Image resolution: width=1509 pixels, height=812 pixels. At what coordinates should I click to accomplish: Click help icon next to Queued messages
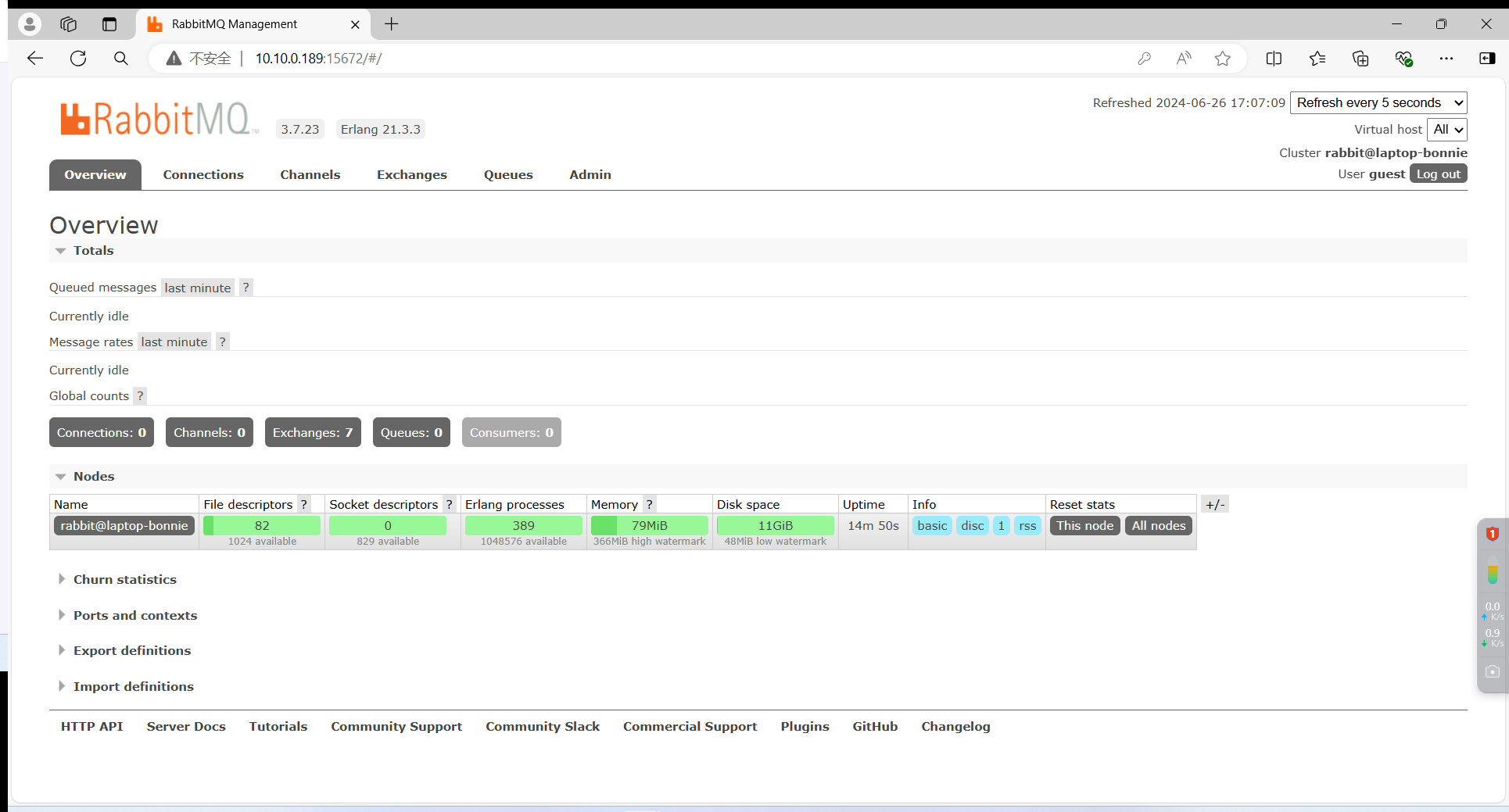[x=246, y=287]
